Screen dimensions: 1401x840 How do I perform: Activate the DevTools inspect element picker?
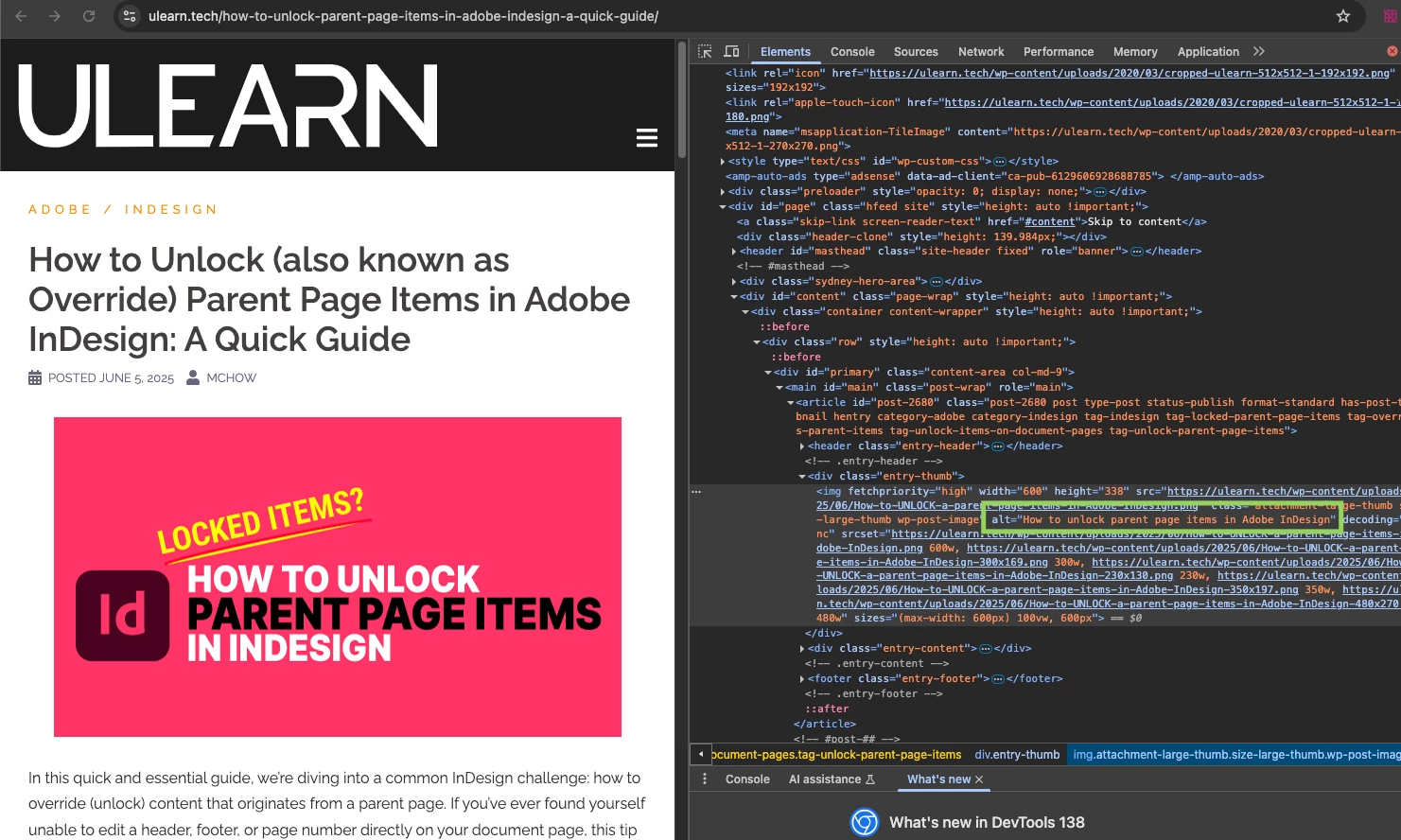705,51
